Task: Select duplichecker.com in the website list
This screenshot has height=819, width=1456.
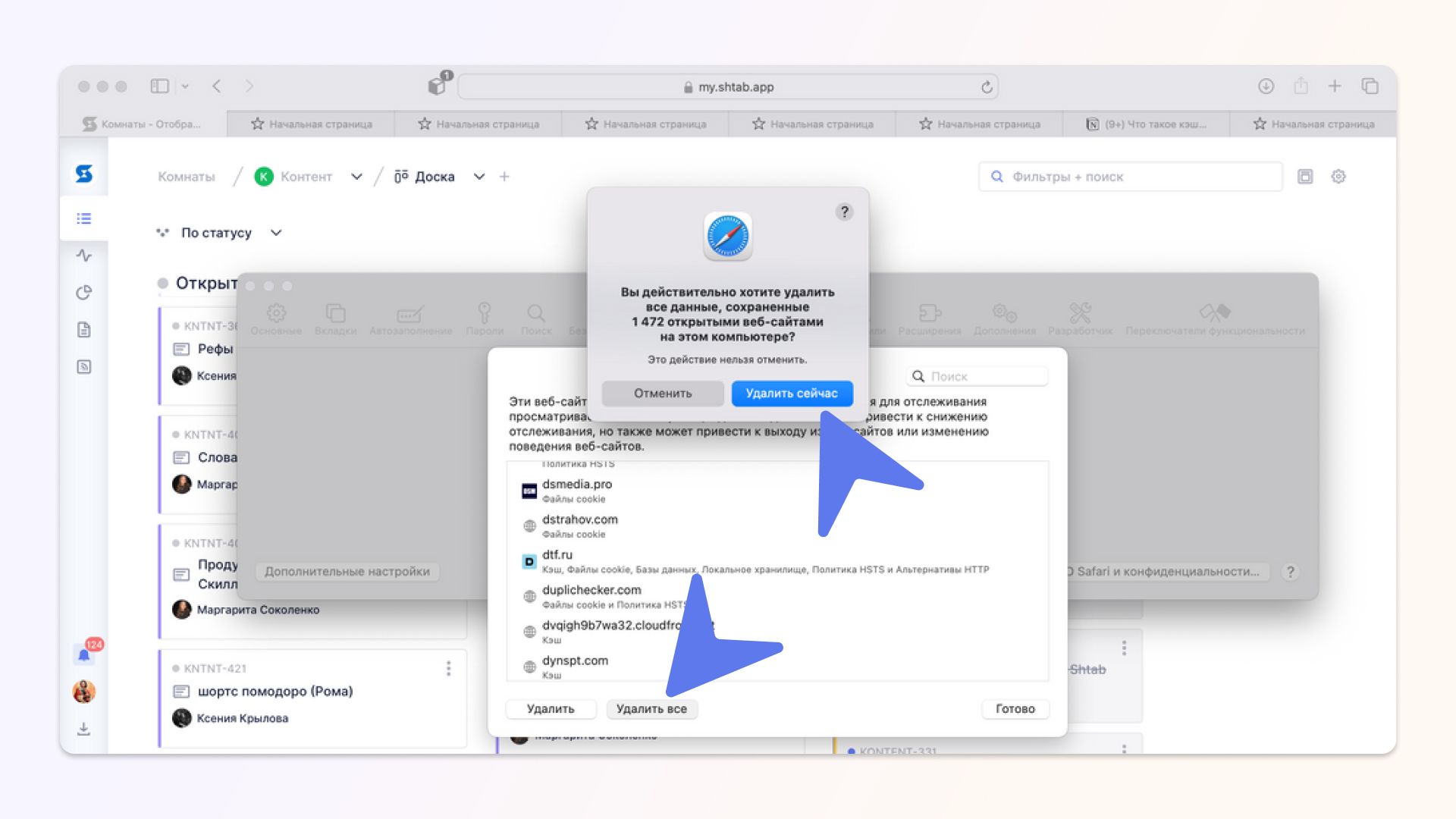Action: pos(777,597)
